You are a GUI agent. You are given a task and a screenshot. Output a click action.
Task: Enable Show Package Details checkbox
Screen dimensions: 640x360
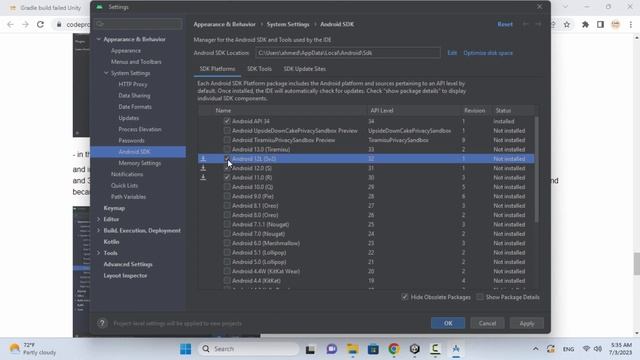point(480,297)
